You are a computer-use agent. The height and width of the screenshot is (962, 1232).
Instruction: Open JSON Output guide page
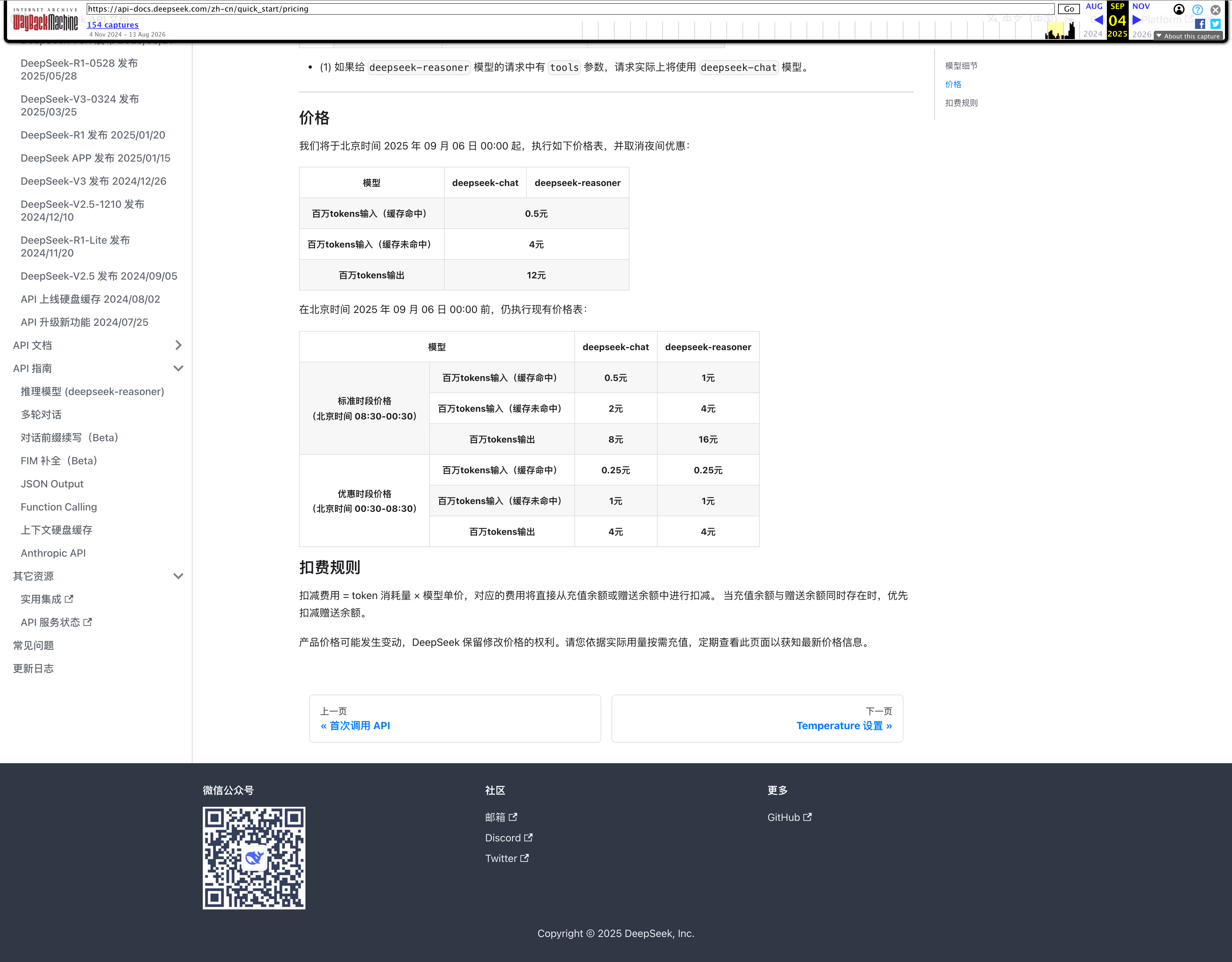tap(52, 484)
